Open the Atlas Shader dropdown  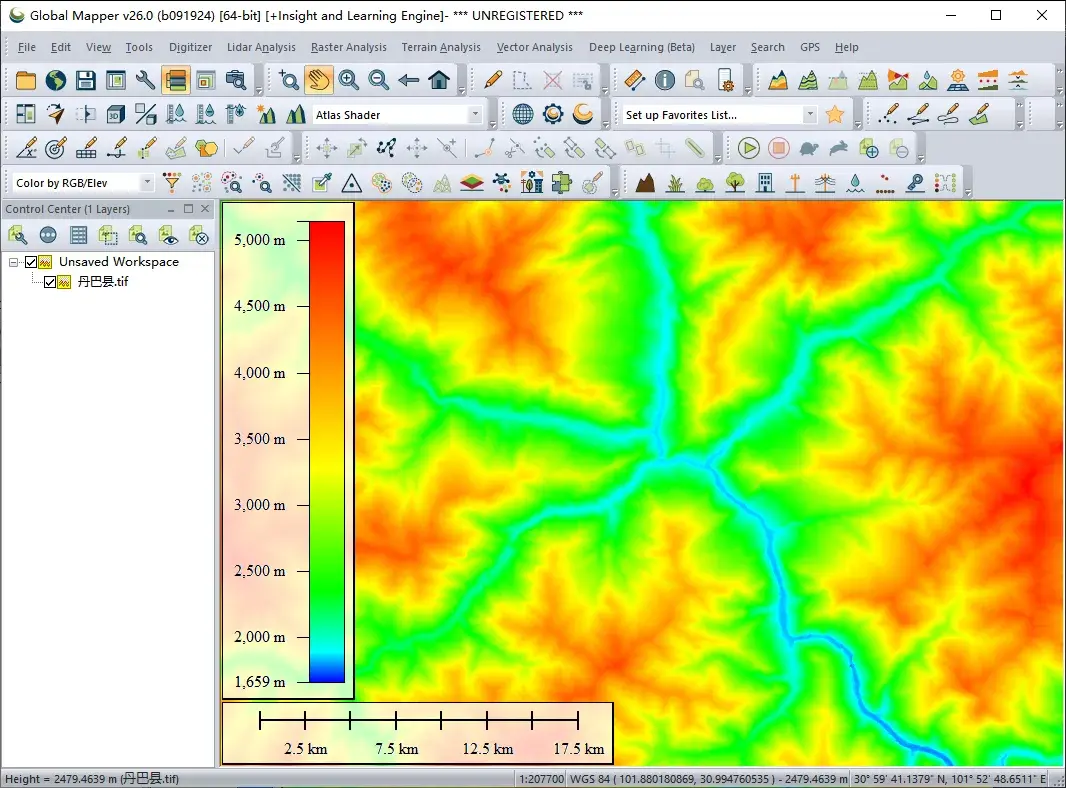[475, 115]
